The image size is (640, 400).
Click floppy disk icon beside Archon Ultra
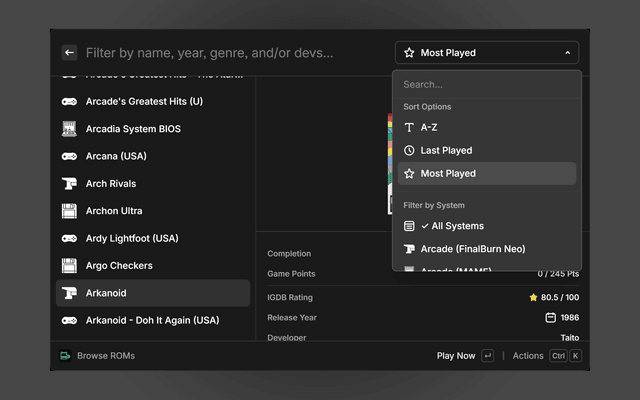coord(69,211)
